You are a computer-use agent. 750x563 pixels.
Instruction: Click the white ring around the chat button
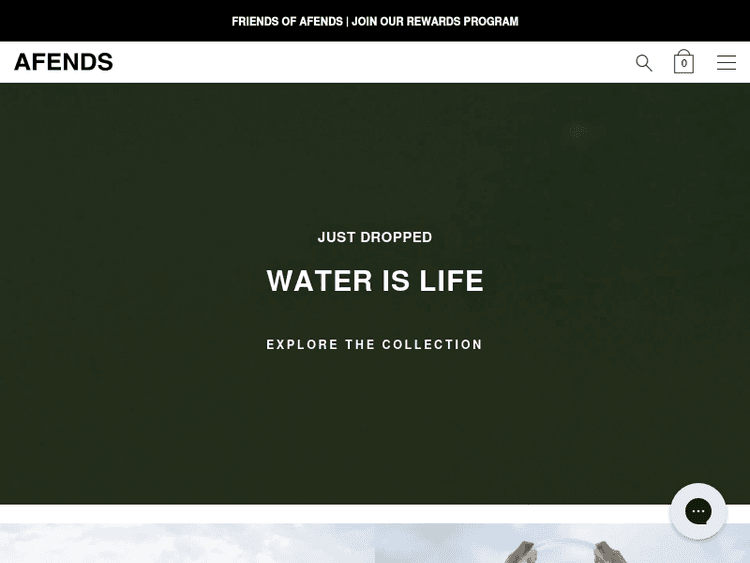click(675, 511)
